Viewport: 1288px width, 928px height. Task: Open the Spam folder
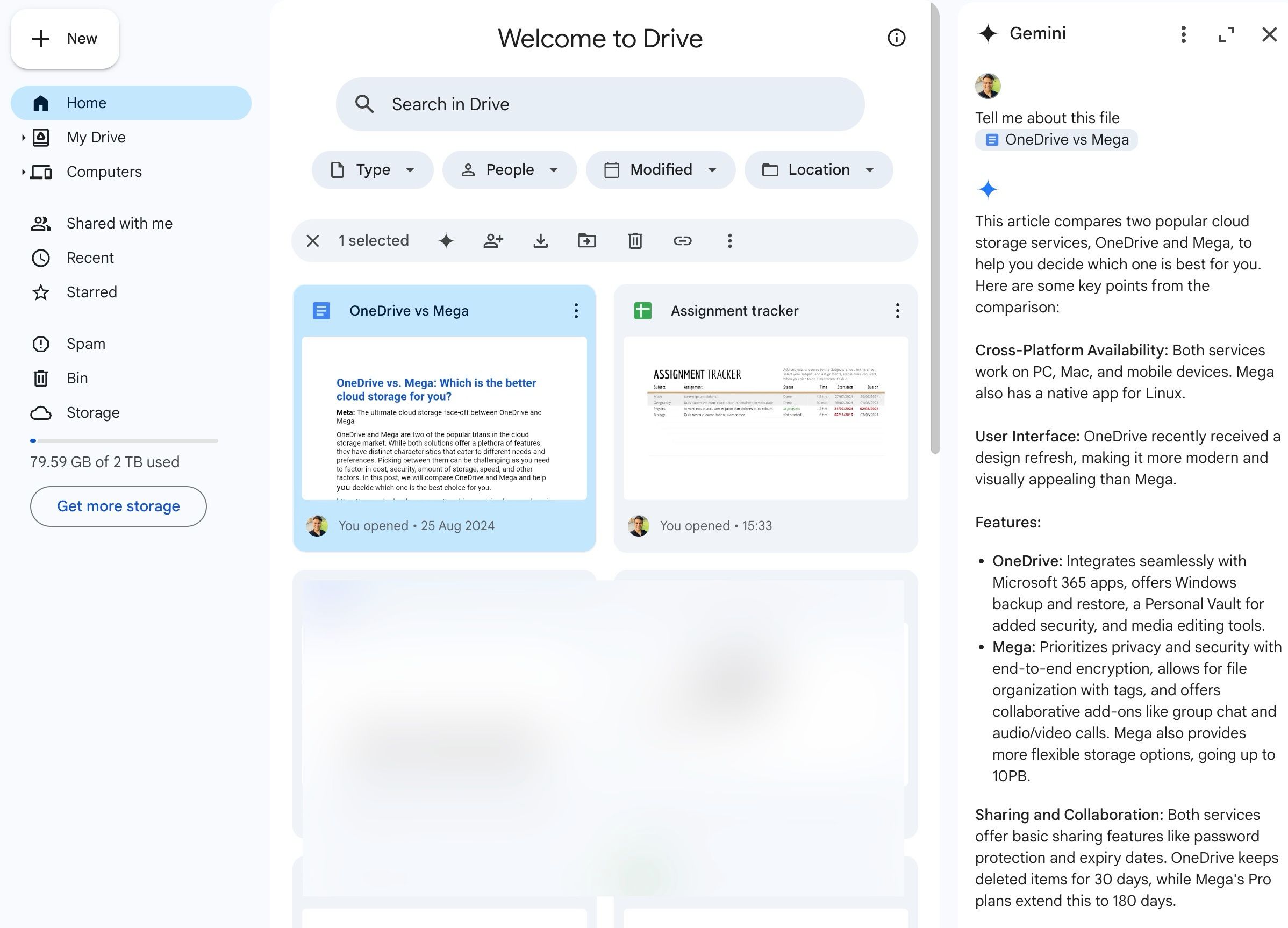86,343
